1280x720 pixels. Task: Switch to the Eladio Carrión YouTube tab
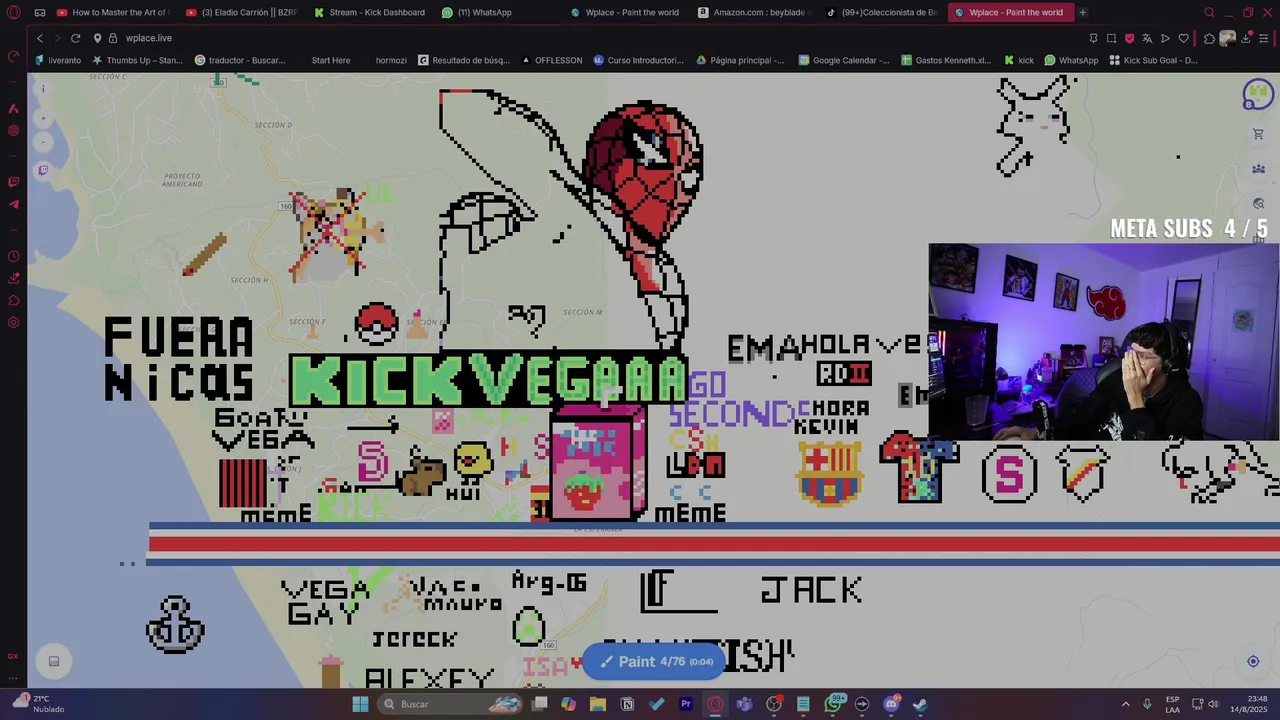(x=242, y=12)
